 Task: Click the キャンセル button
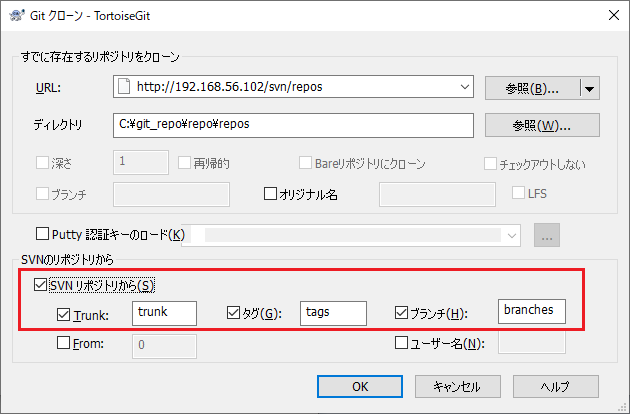tap(458, 387)
